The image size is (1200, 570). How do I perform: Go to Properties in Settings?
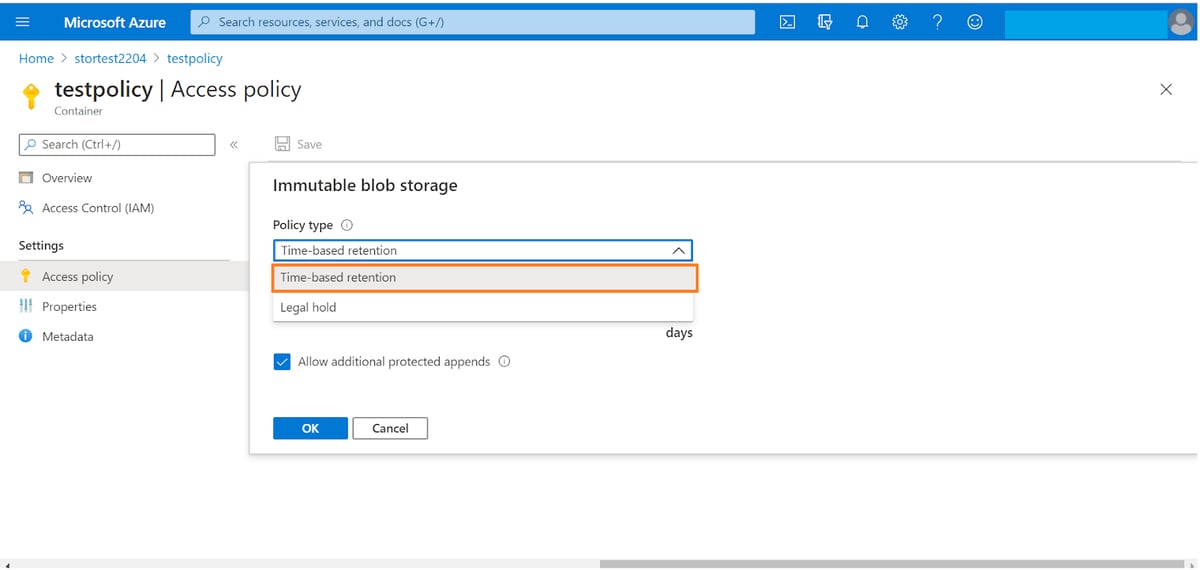(x=69, y=307)
